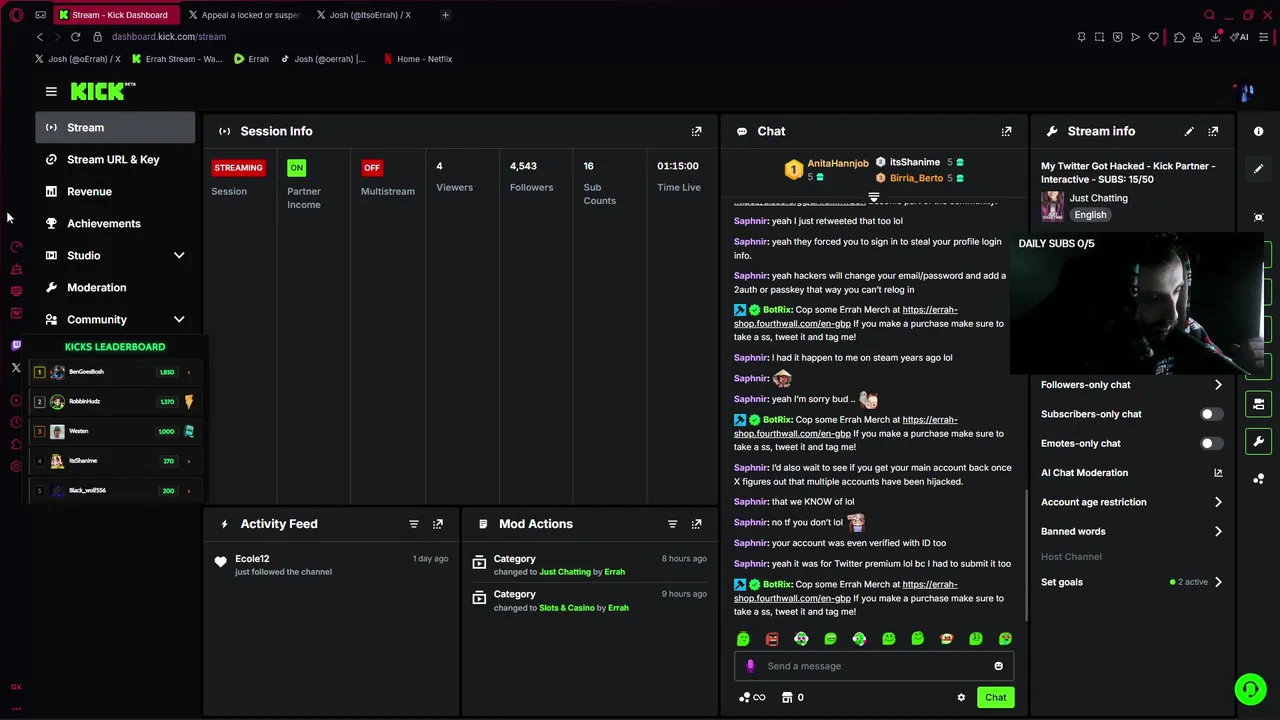1280x720 pixels.
Task: Pop out the Session Info panel
Action: coord(697,131)
